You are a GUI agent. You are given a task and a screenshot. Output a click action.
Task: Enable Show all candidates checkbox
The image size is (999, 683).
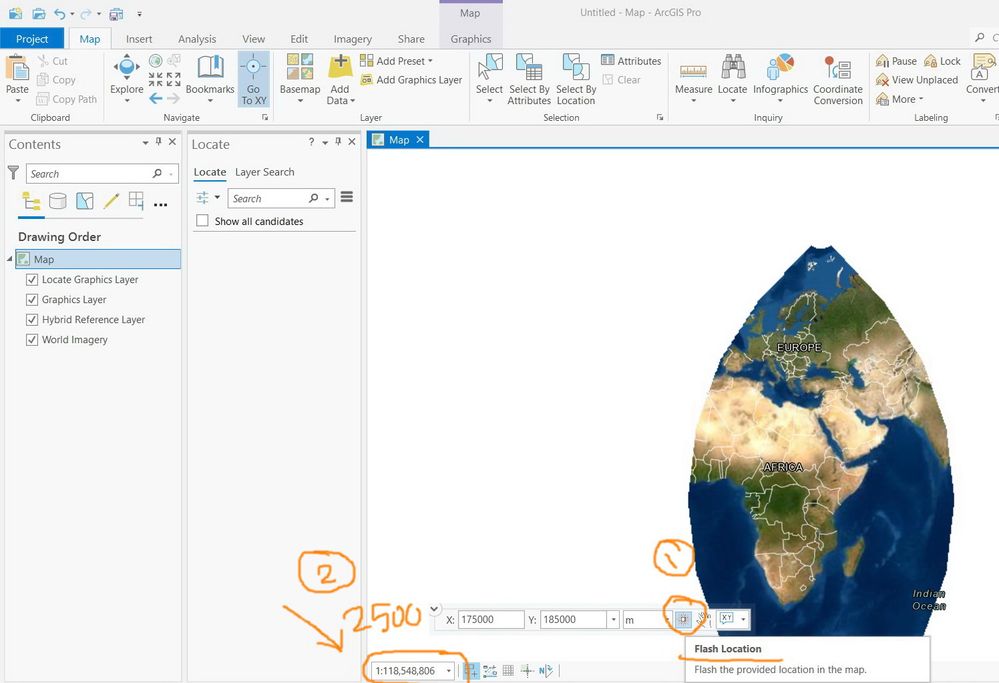tap(203, 221)
